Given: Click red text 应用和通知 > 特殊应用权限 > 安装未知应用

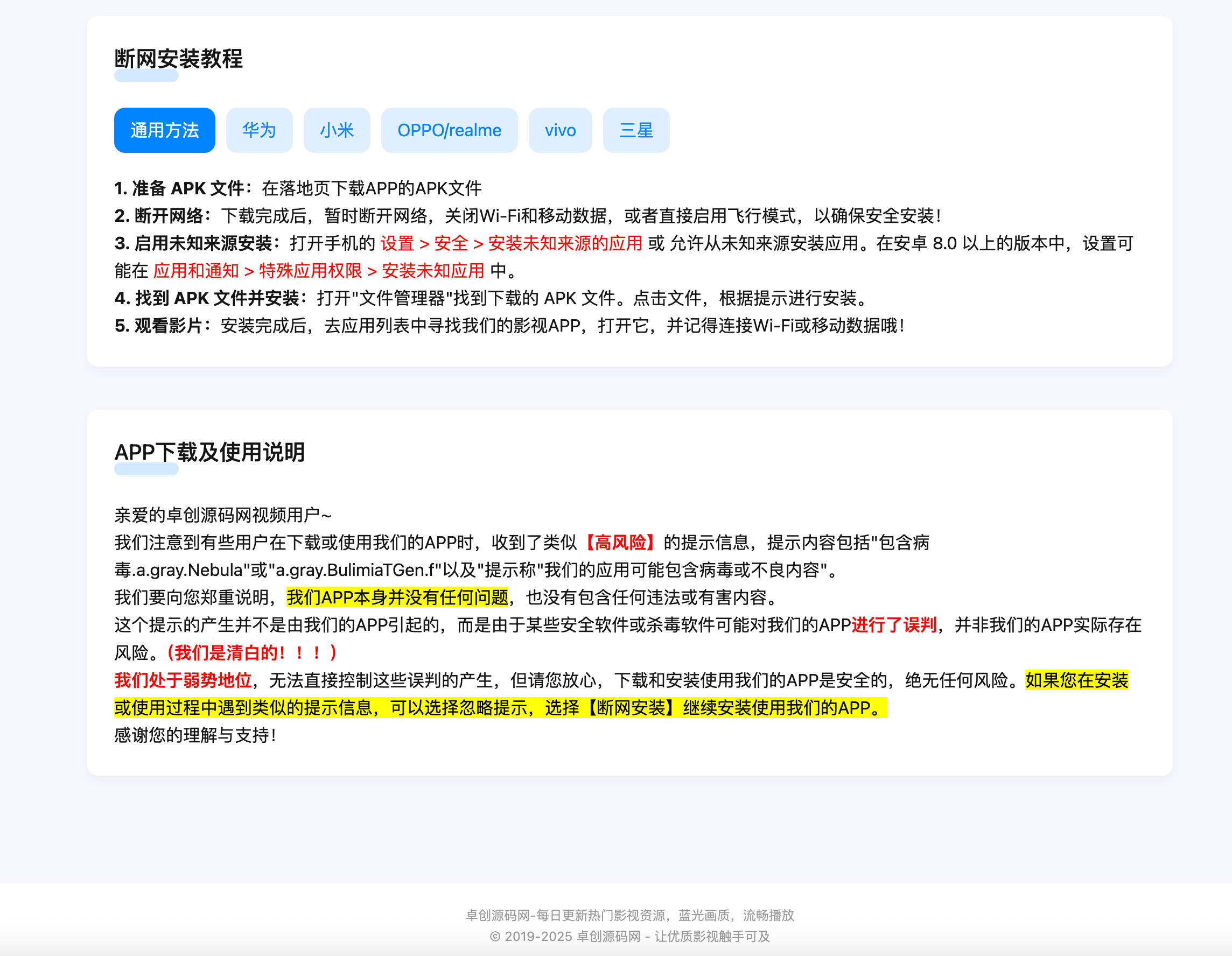Looking at the screenshot, I should (319, 271).
